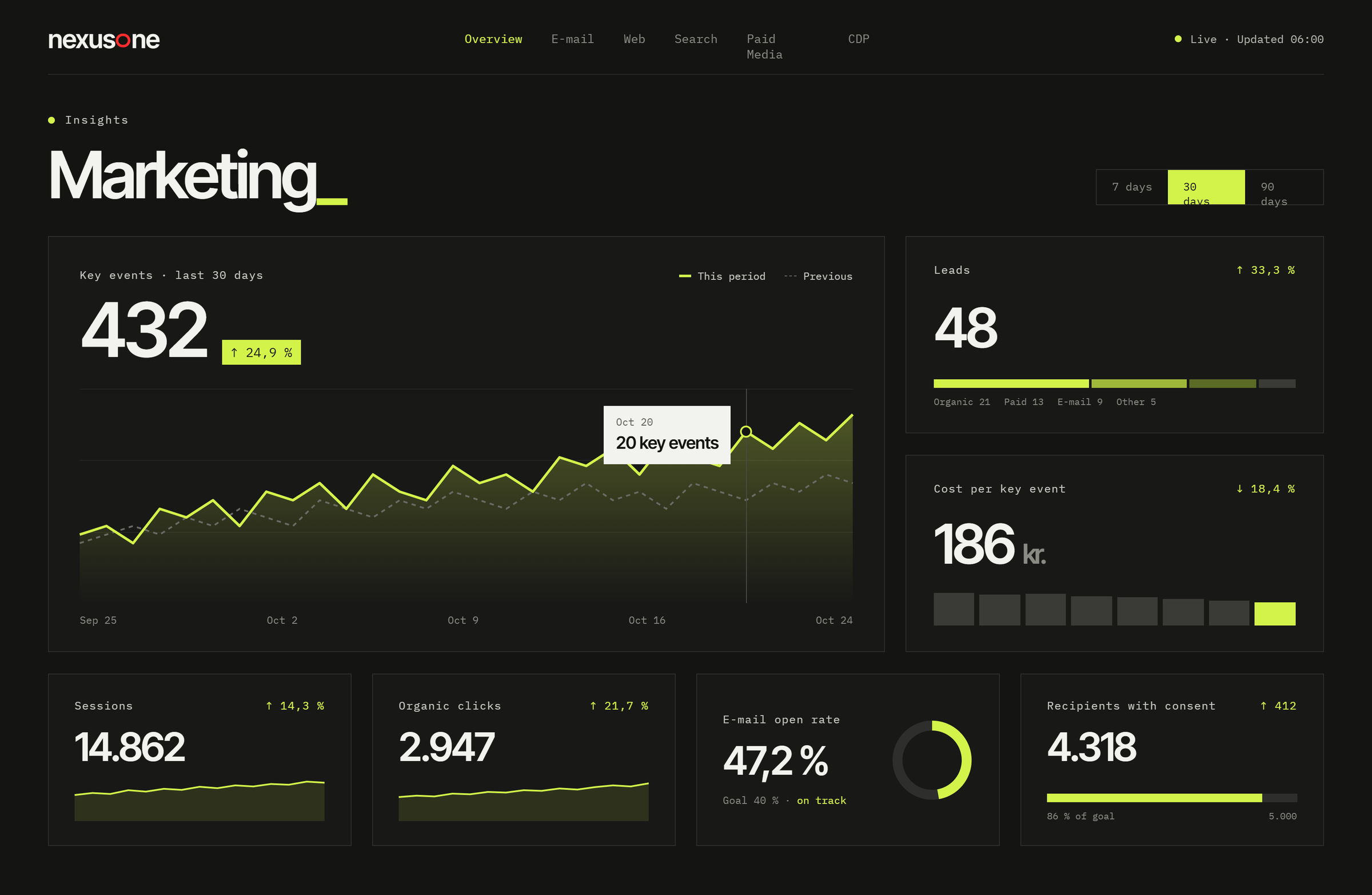This screenshot has height=895, width=1372.
Task: Click the consent recipients progress bar
Action: pyautogui.click(x=1171, y=798)
